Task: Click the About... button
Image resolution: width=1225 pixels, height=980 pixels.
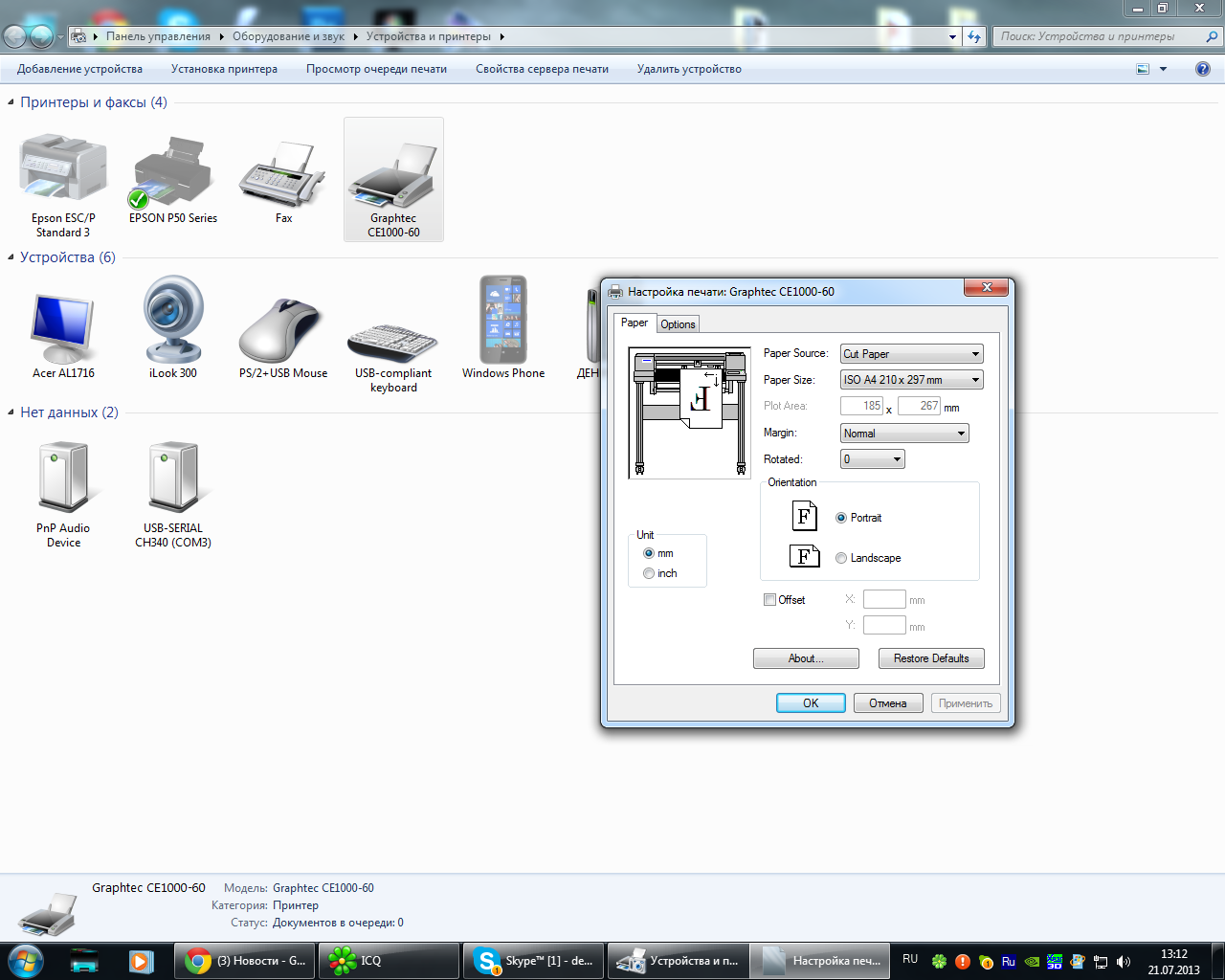Action: tap(806, 658)
